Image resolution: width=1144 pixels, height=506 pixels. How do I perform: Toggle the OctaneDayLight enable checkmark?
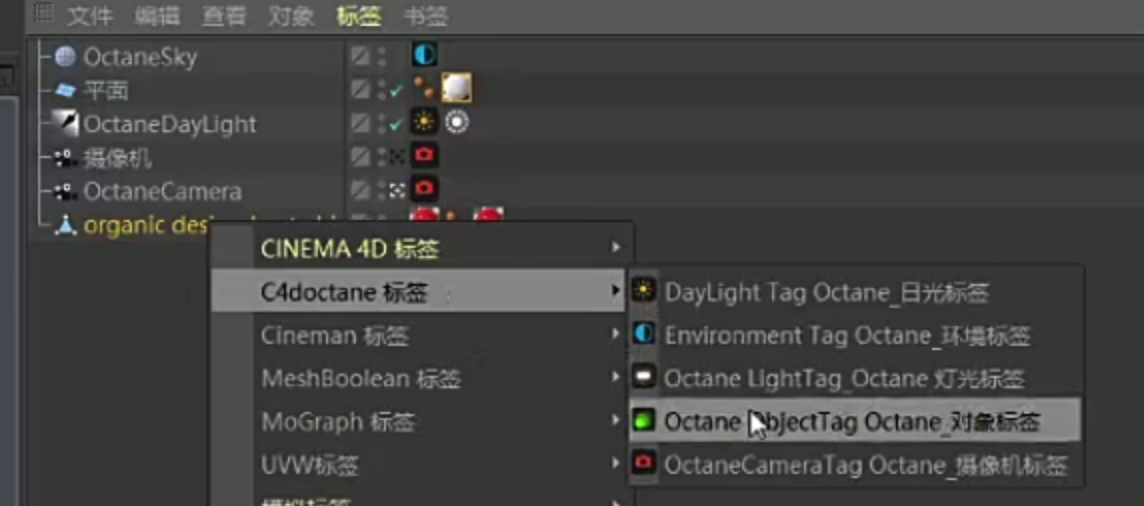[397, 125]
